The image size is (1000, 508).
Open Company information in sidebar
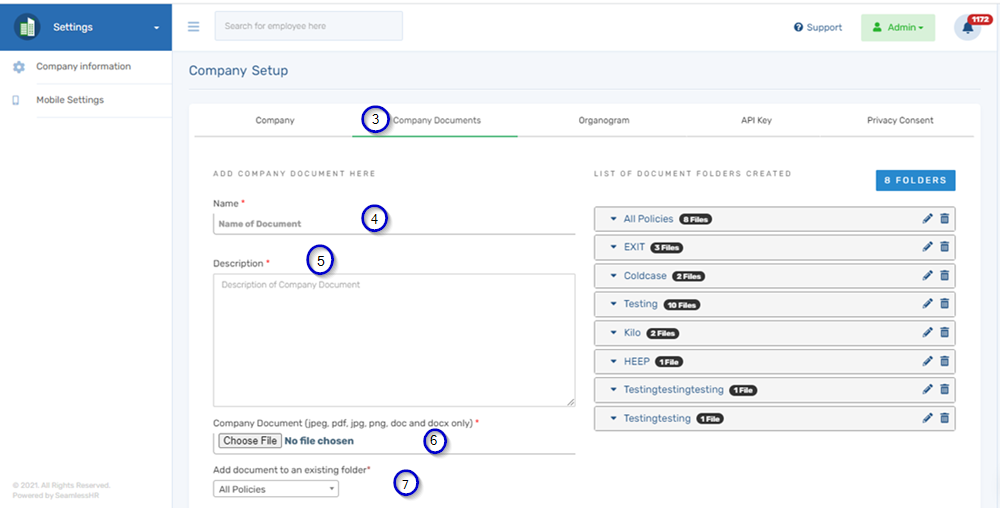pos(84,66)
